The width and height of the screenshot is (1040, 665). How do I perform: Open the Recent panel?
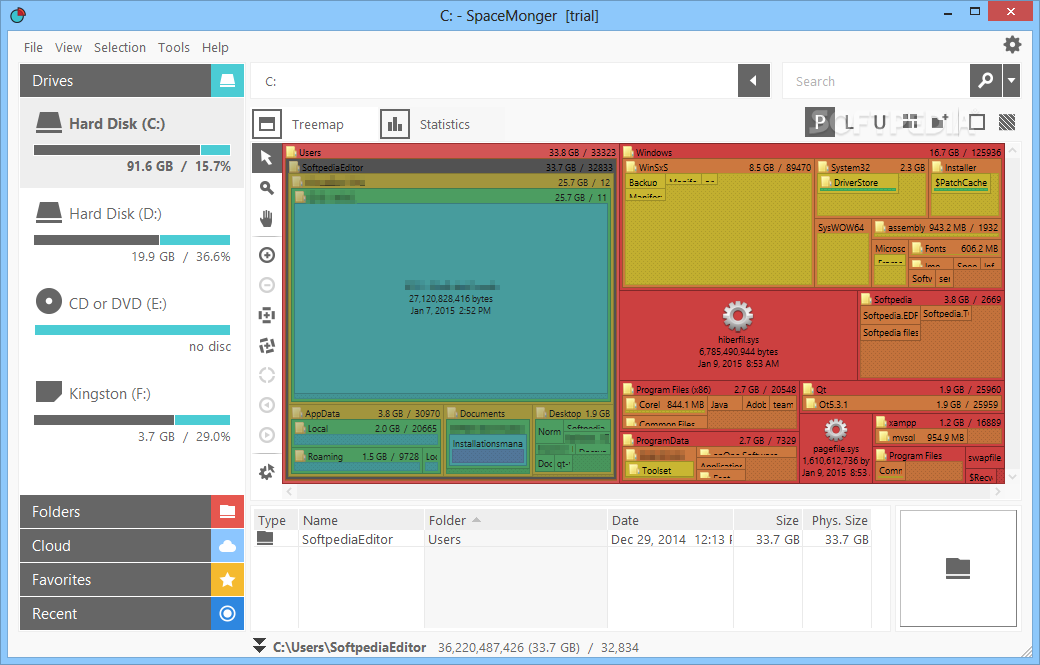[115, 614]
